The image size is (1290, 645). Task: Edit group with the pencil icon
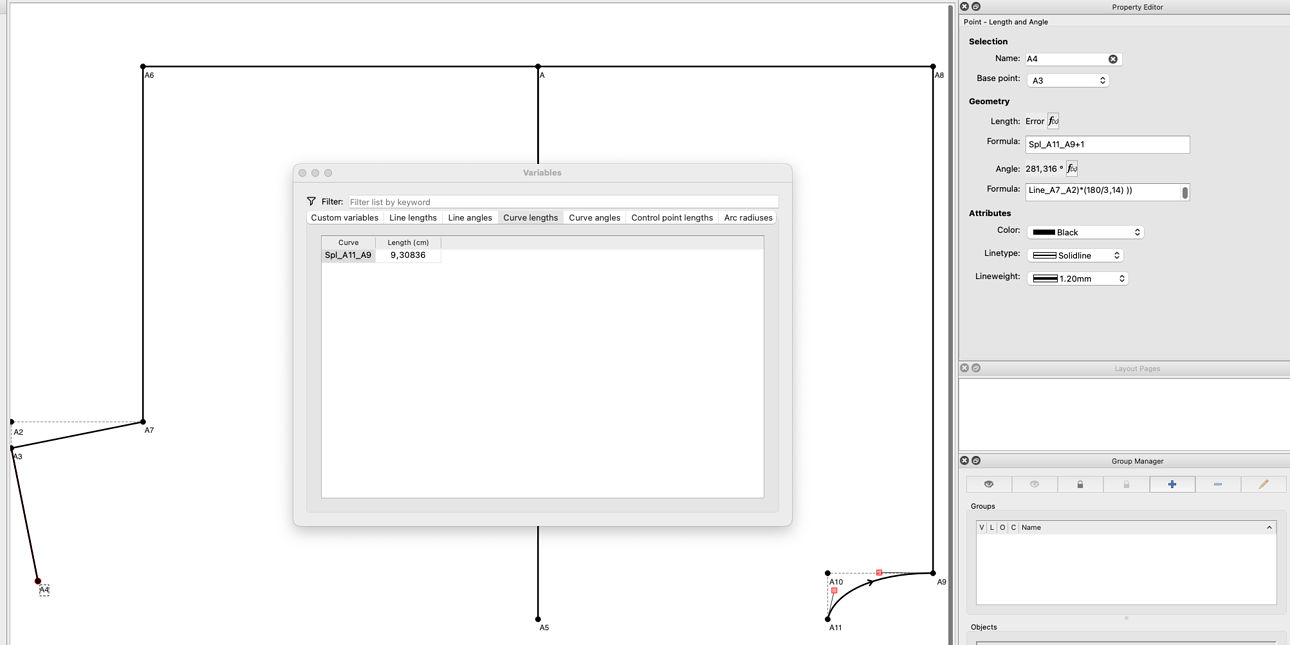click(x=1263, y=484)
